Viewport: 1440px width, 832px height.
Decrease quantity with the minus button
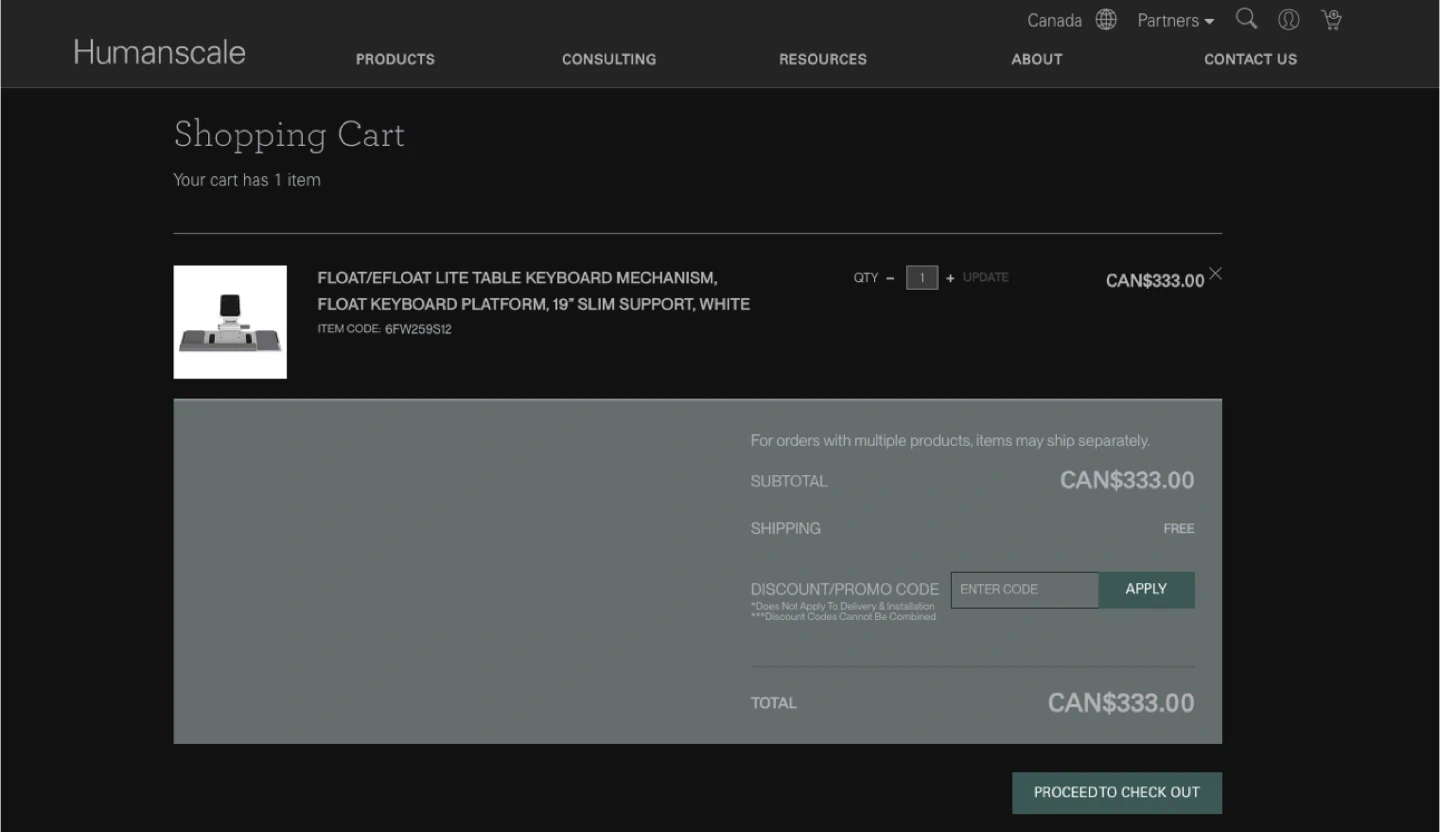click(x=890, y=278)
